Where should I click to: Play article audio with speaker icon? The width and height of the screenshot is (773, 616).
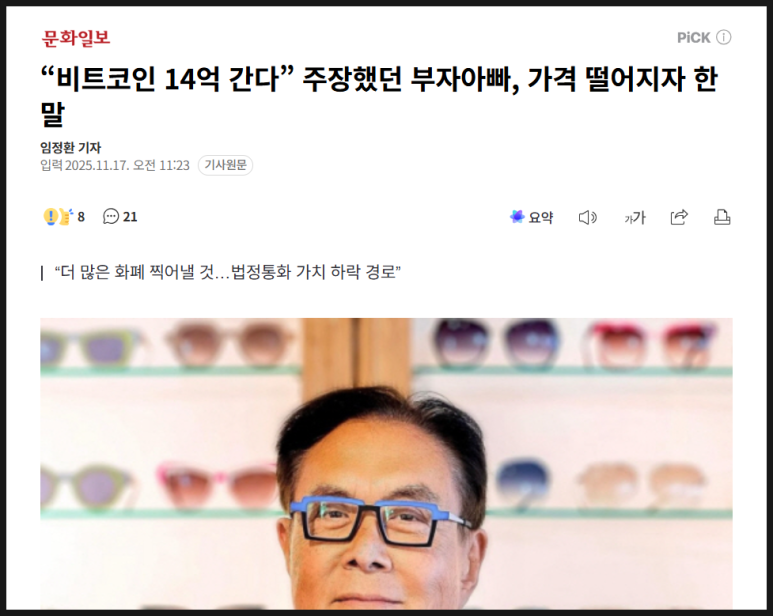[x=588, y=217]
